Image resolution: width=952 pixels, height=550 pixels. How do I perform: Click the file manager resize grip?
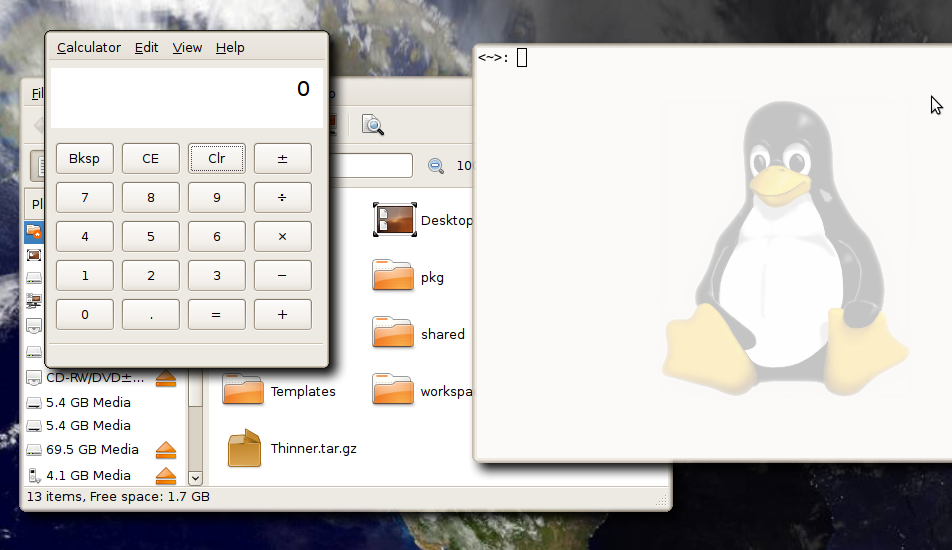[x=661, y=500]
